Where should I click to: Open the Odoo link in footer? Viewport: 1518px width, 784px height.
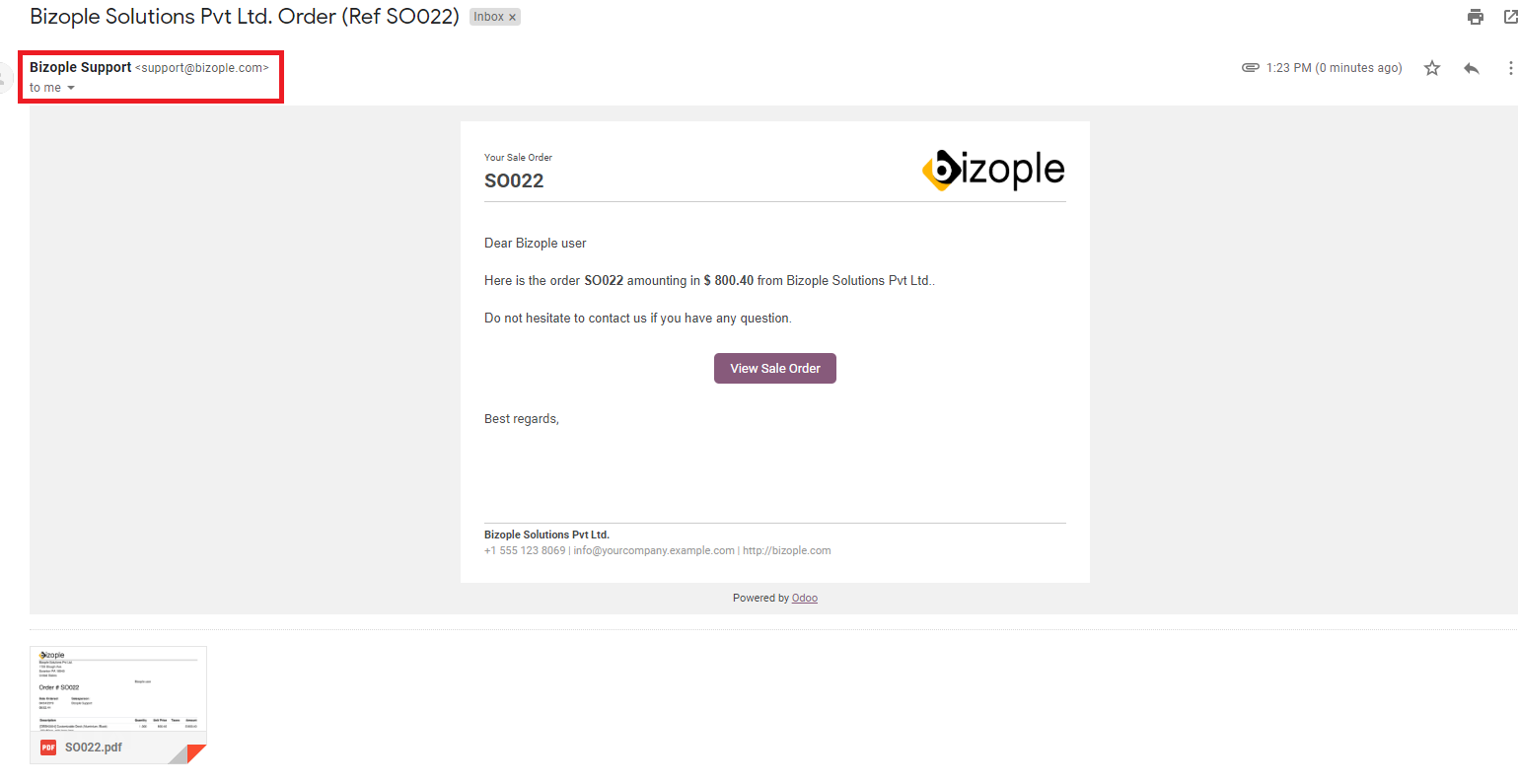pos(805,598)
